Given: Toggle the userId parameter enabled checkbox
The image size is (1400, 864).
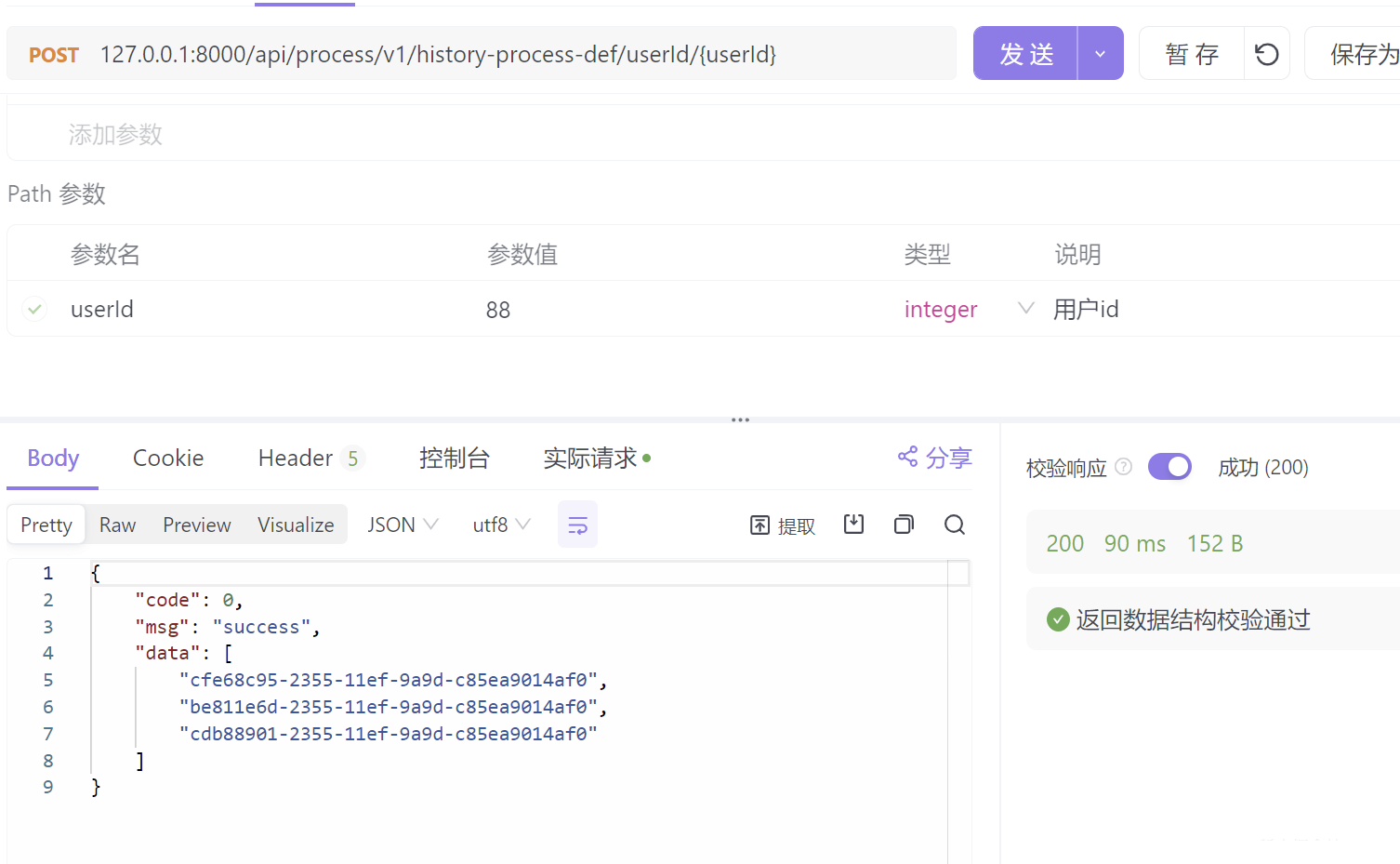Looking at the screenshot, I should pos(34,309).
